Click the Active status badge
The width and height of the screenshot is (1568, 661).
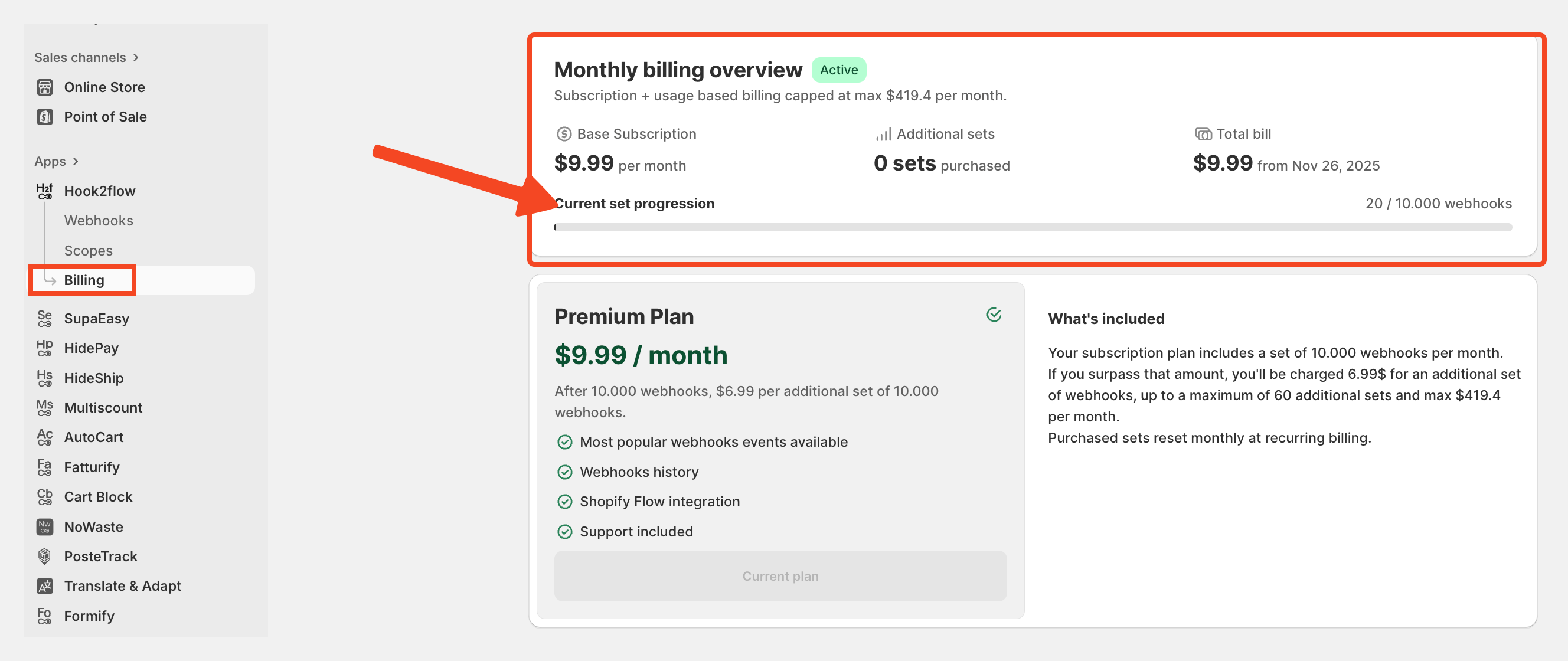(x=838, y=70)
